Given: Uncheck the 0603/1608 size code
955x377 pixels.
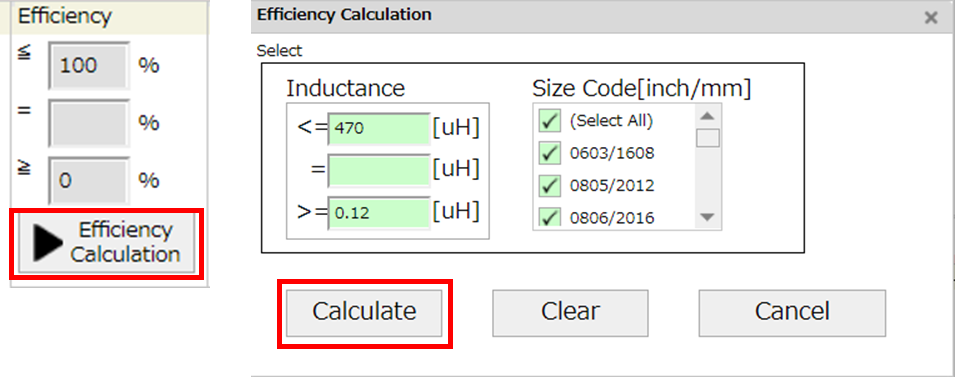Looking at the screenshot, I should (x=550, y=153).
